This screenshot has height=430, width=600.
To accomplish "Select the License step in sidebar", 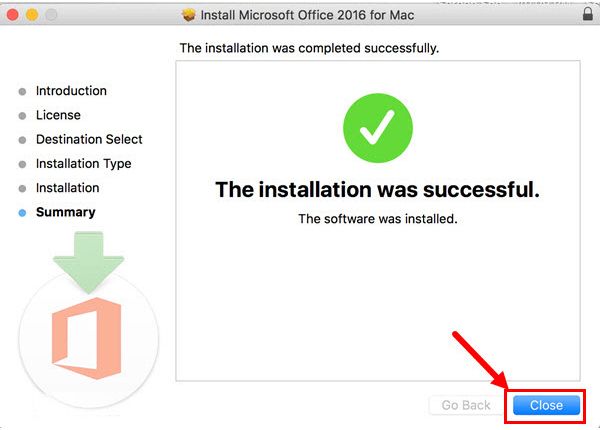I will click(x=58, y=115).
